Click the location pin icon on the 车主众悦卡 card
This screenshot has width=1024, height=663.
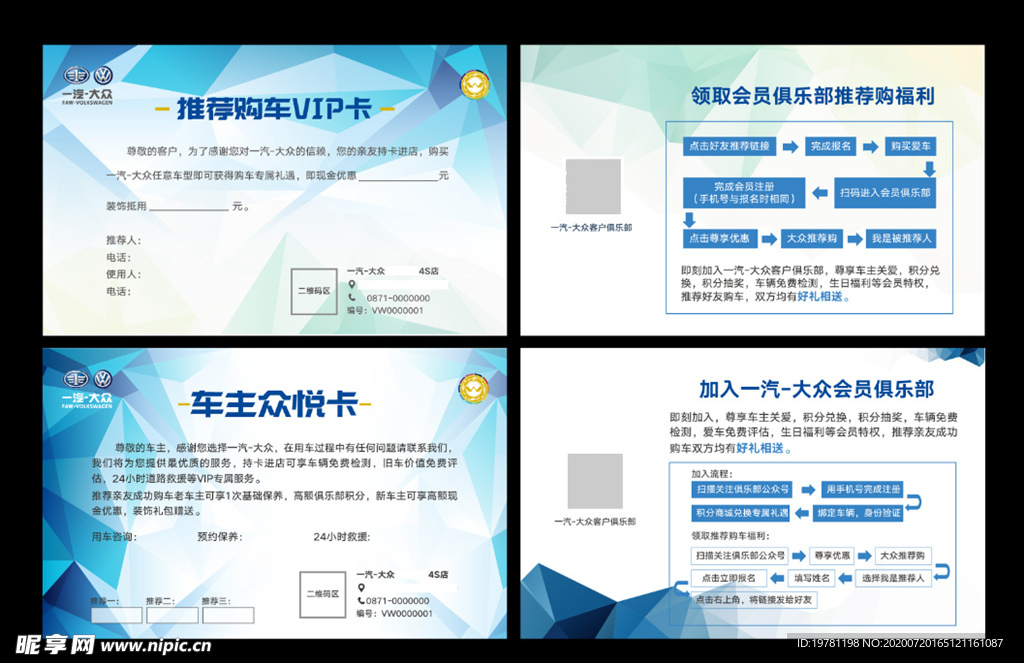click(x=361, y=588)
